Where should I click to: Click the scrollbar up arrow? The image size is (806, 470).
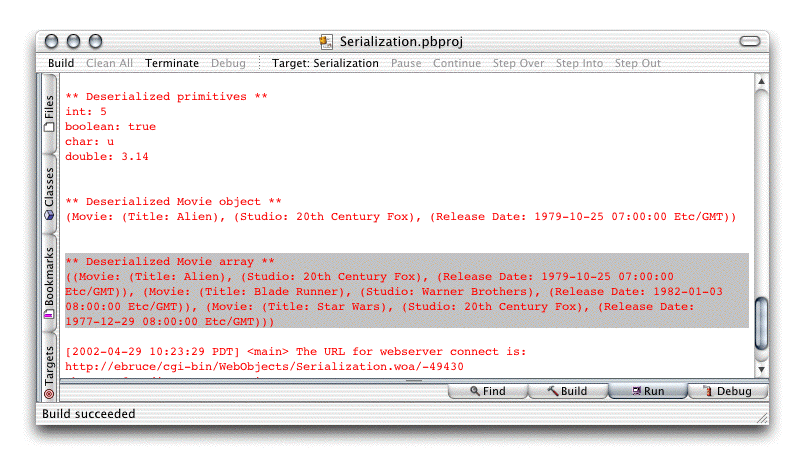[x=761, y=81]
